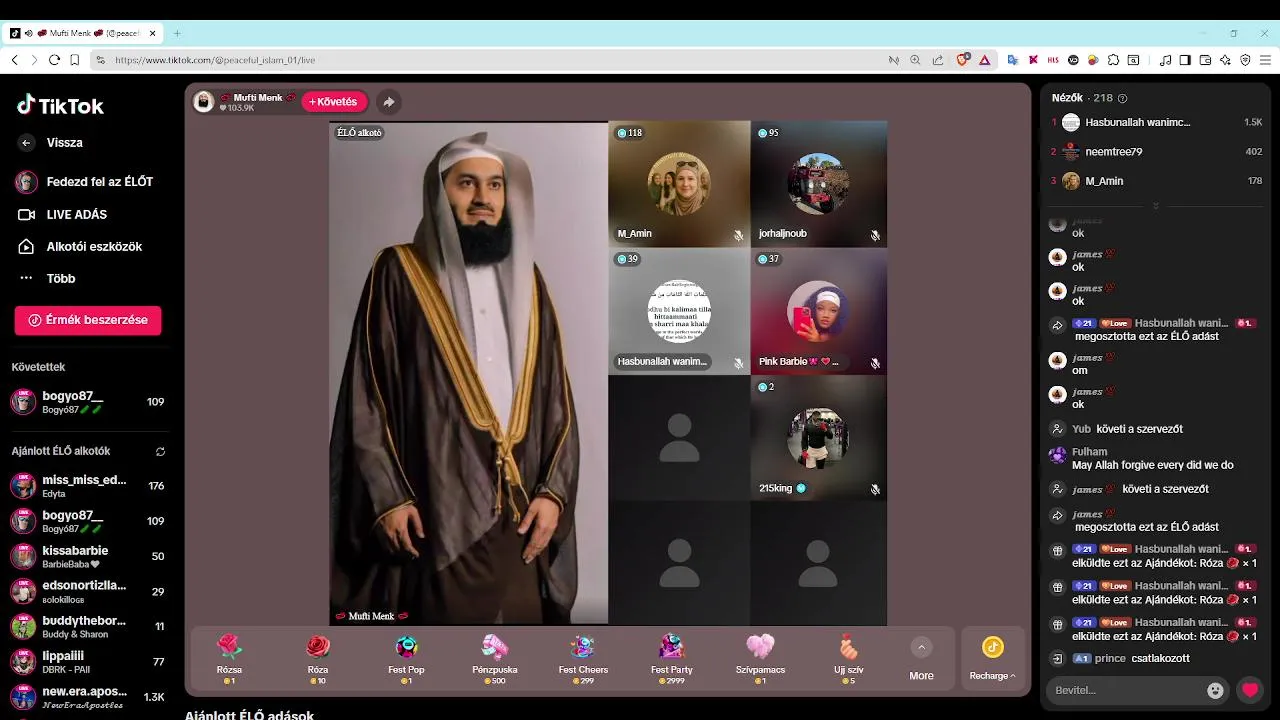Click the muted mic on Pink Barbie tile
Viewport: 1280px width, 720px height.
coord(875,363)
